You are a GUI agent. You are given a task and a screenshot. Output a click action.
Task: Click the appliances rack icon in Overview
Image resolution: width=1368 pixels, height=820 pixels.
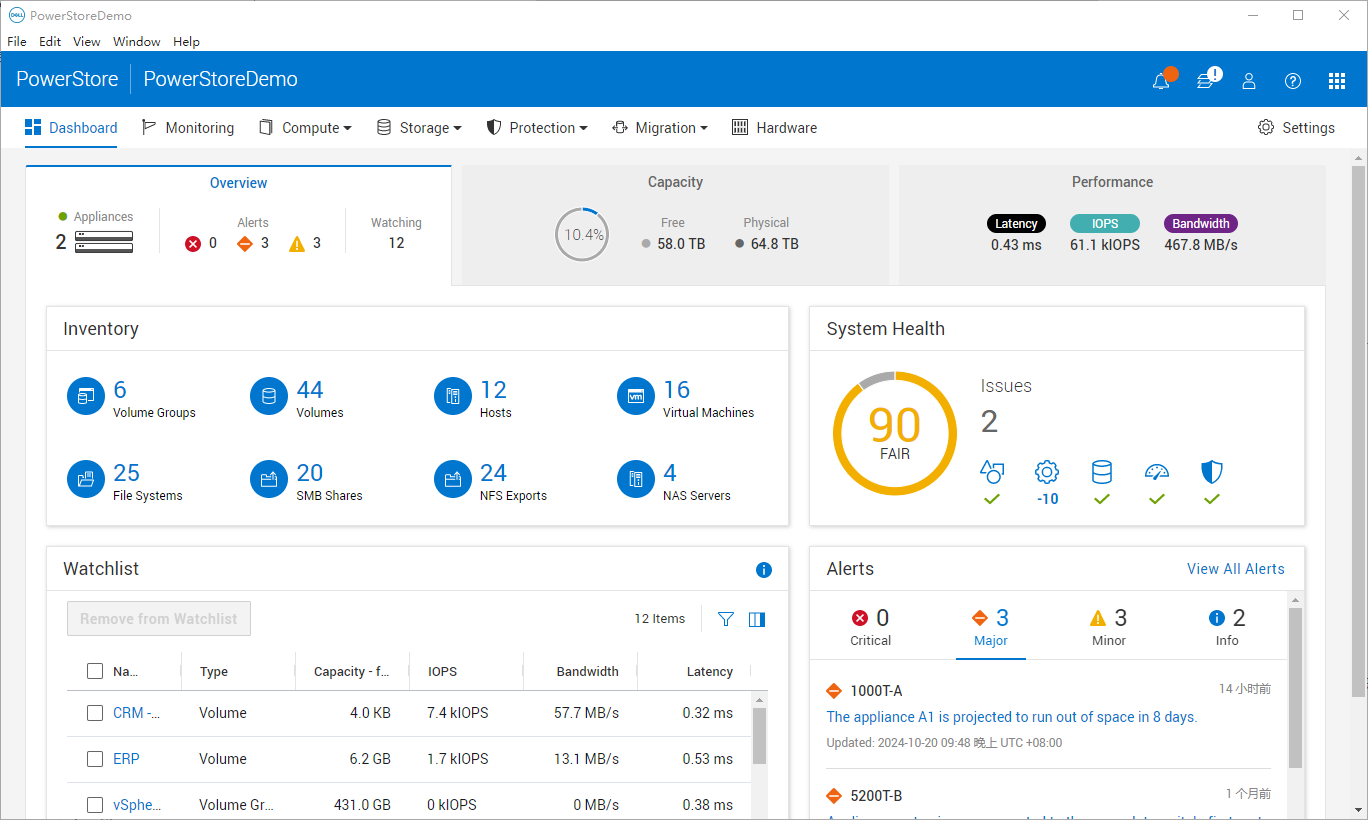pos(103,242)
